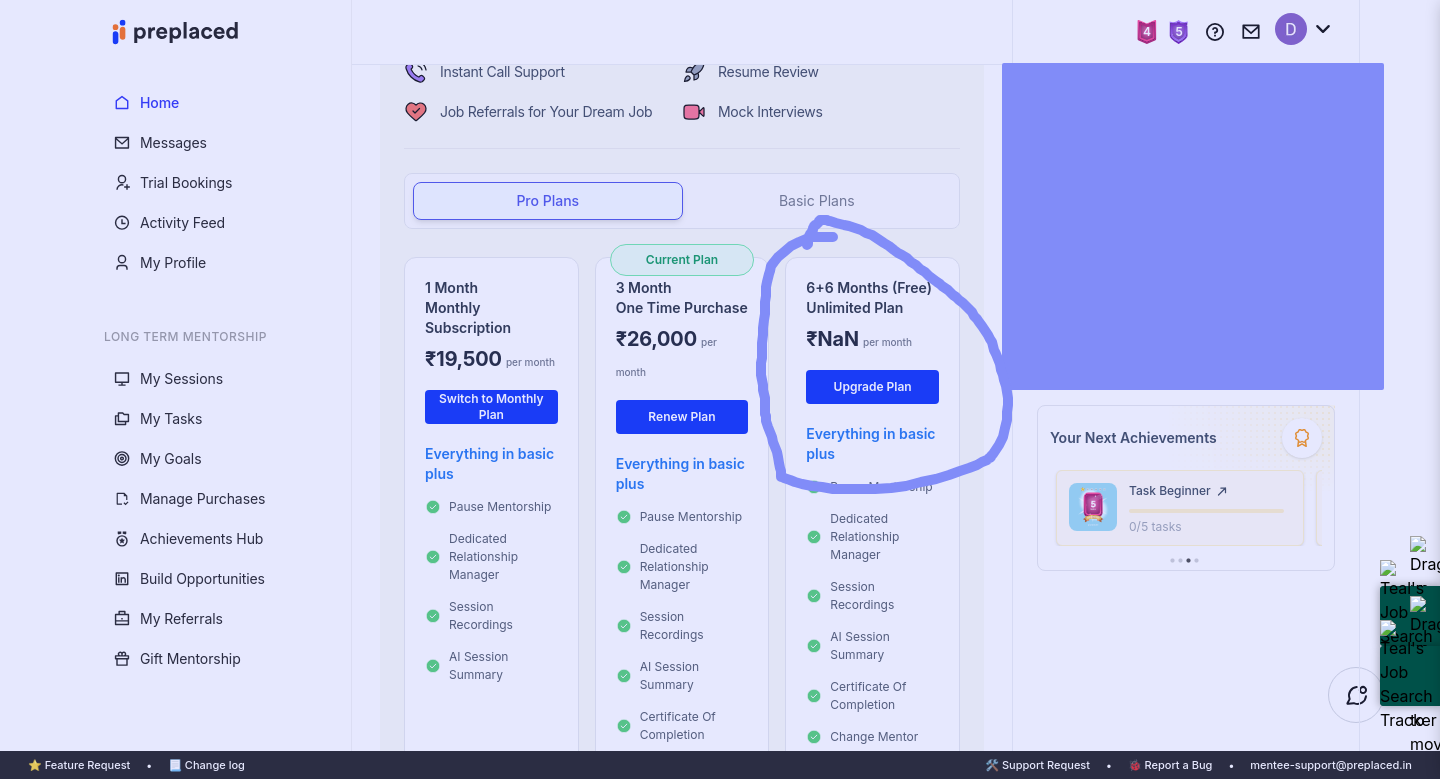The height and width of the screenshot is (779, 1440).
Task: Click the award ribbon icon beside Achievements
Action: coord(1302,438)
